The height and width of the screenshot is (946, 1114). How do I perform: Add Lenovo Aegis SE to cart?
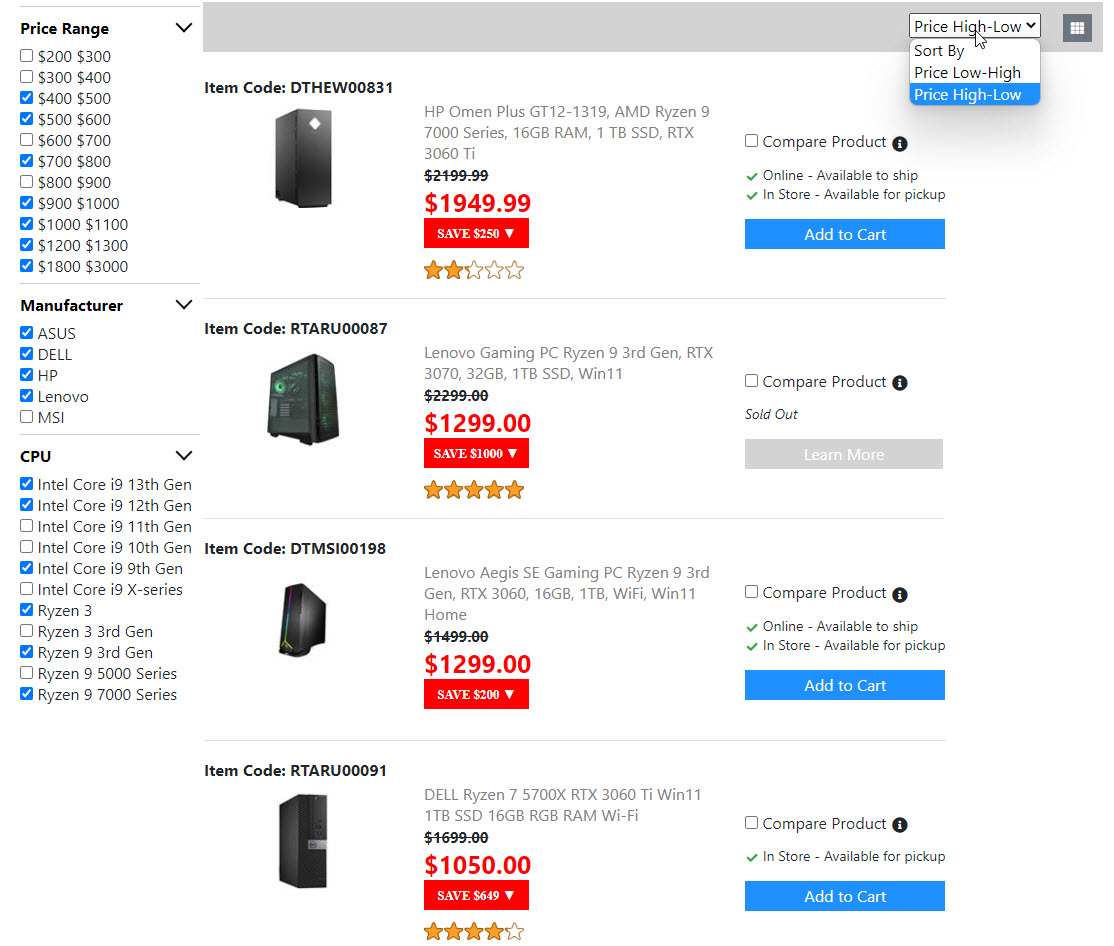coord(844,685)
